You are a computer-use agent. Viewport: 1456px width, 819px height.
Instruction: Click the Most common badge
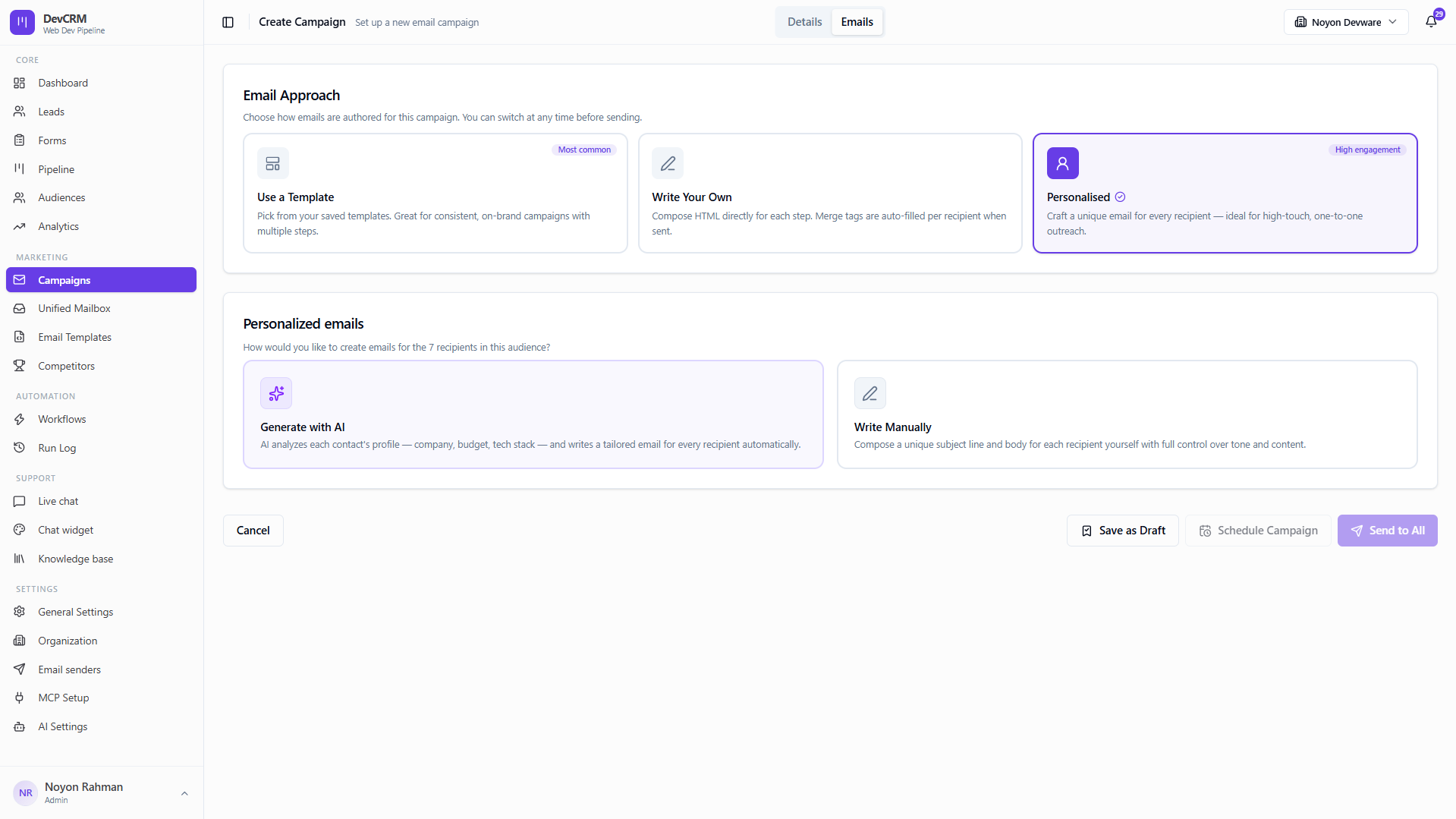coord(584,150)
